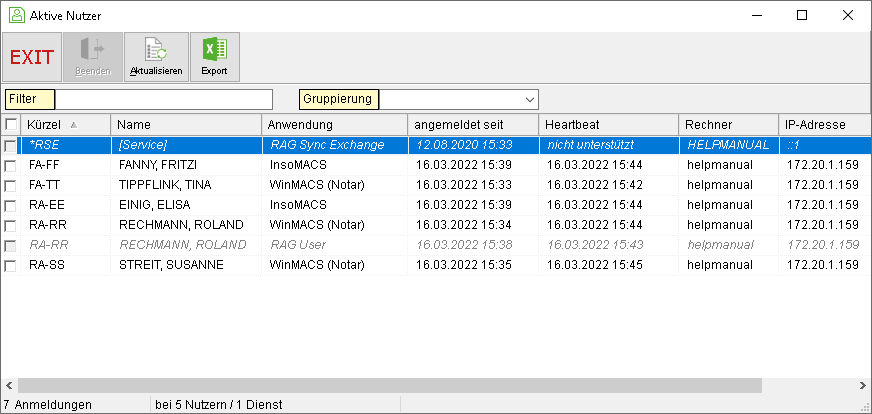The image size is (872, 414).
Task: Click bei 5 Nutzern / 1 Dienst status
Action: click(219, 405)
